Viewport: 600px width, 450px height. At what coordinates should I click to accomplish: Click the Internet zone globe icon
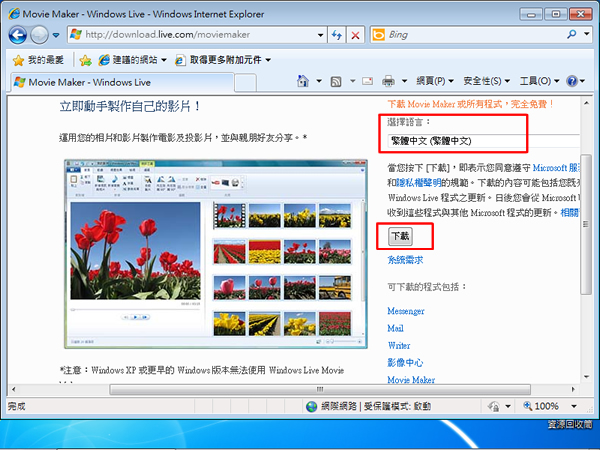(x=312, y=406)
